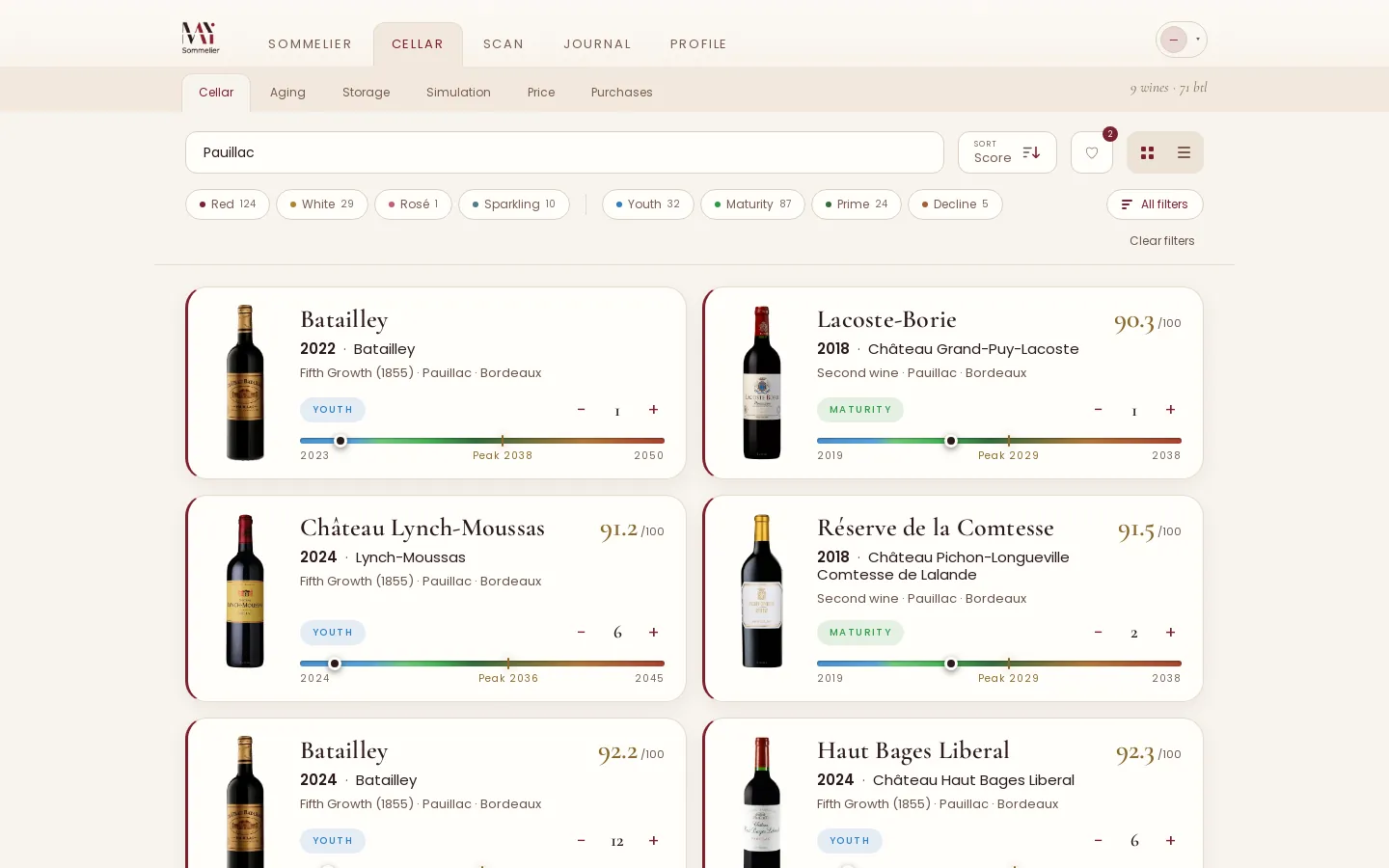Go to the Sommelier section
1389x868 pixels.
[x=310, y=44]
